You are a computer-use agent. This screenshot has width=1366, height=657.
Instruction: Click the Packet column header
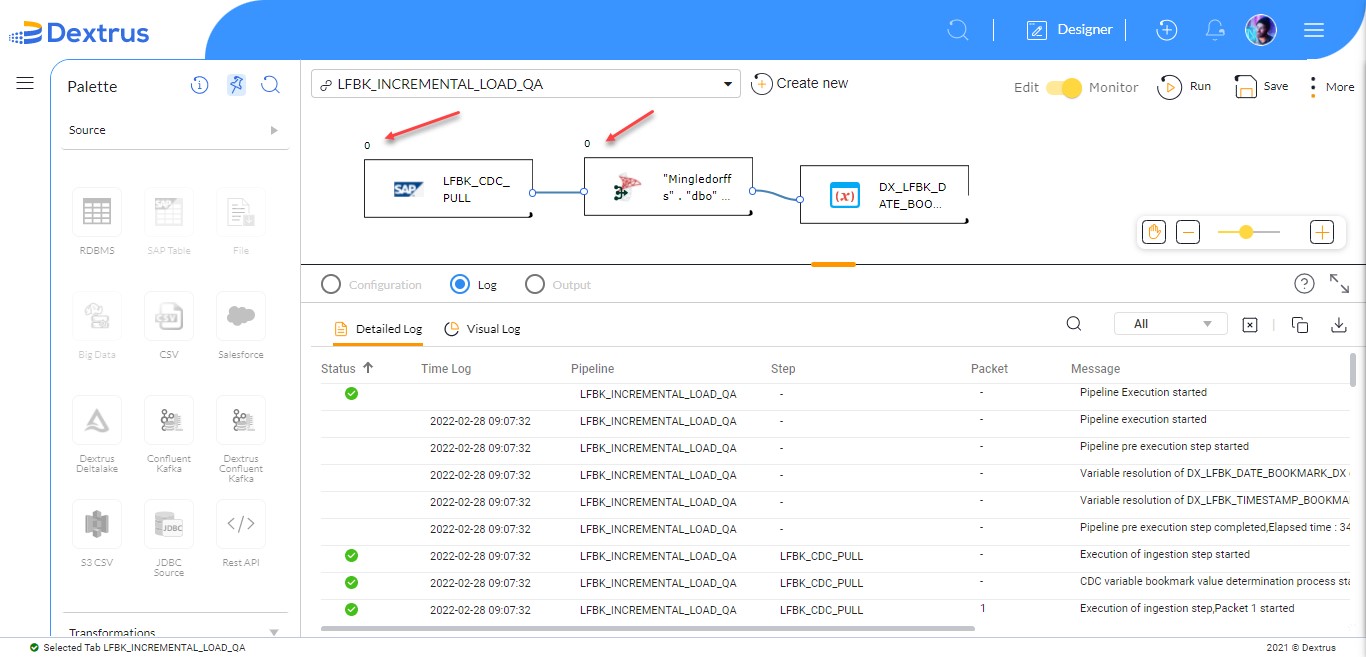[990, 369]
